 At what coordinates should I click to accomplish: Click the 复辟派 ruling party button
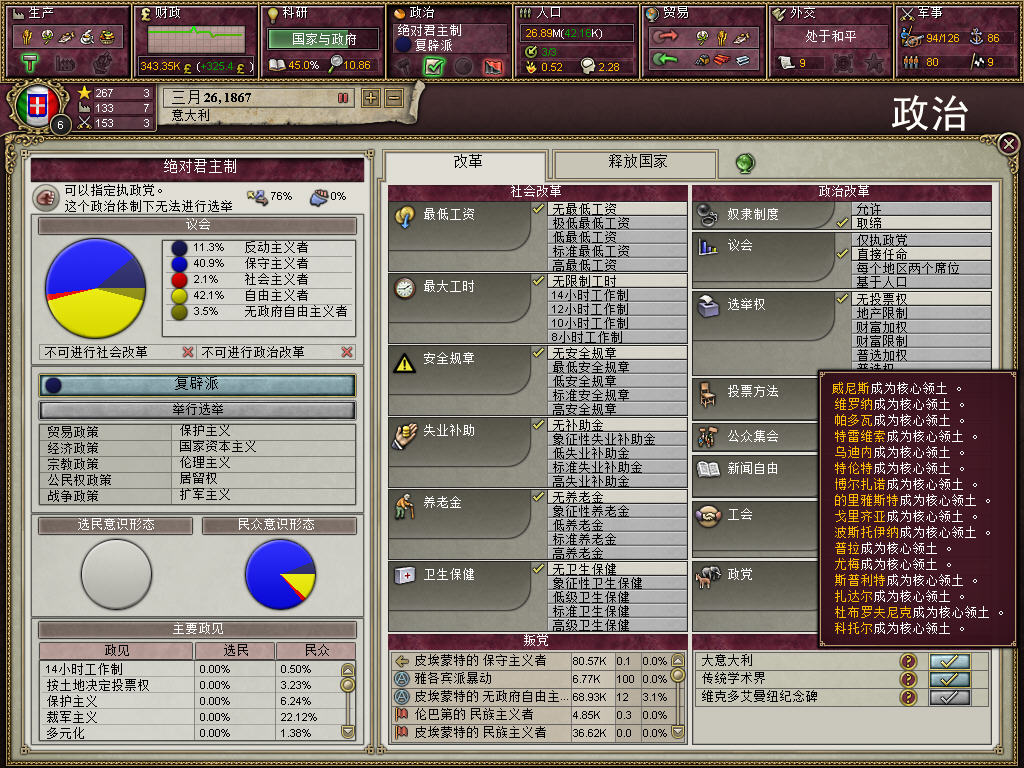pos(198,385)
